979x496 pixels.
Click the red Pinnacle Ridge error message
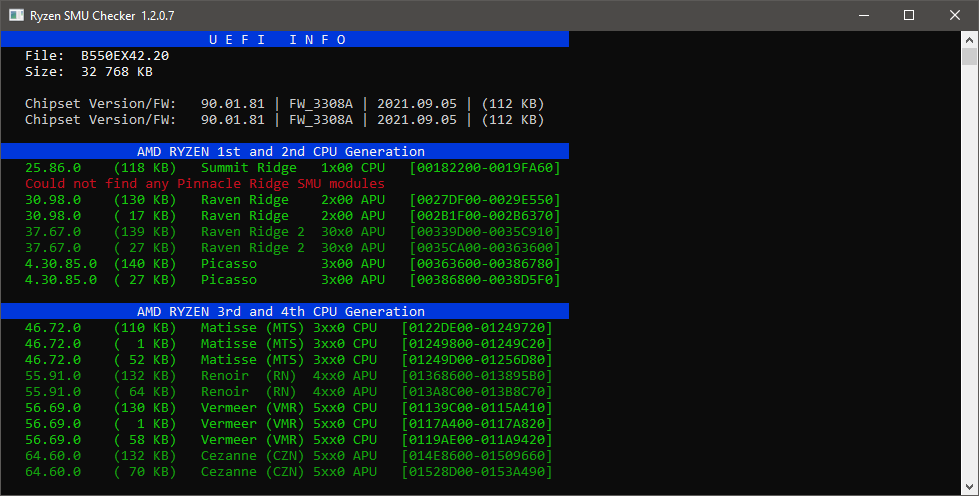point(205,184)
